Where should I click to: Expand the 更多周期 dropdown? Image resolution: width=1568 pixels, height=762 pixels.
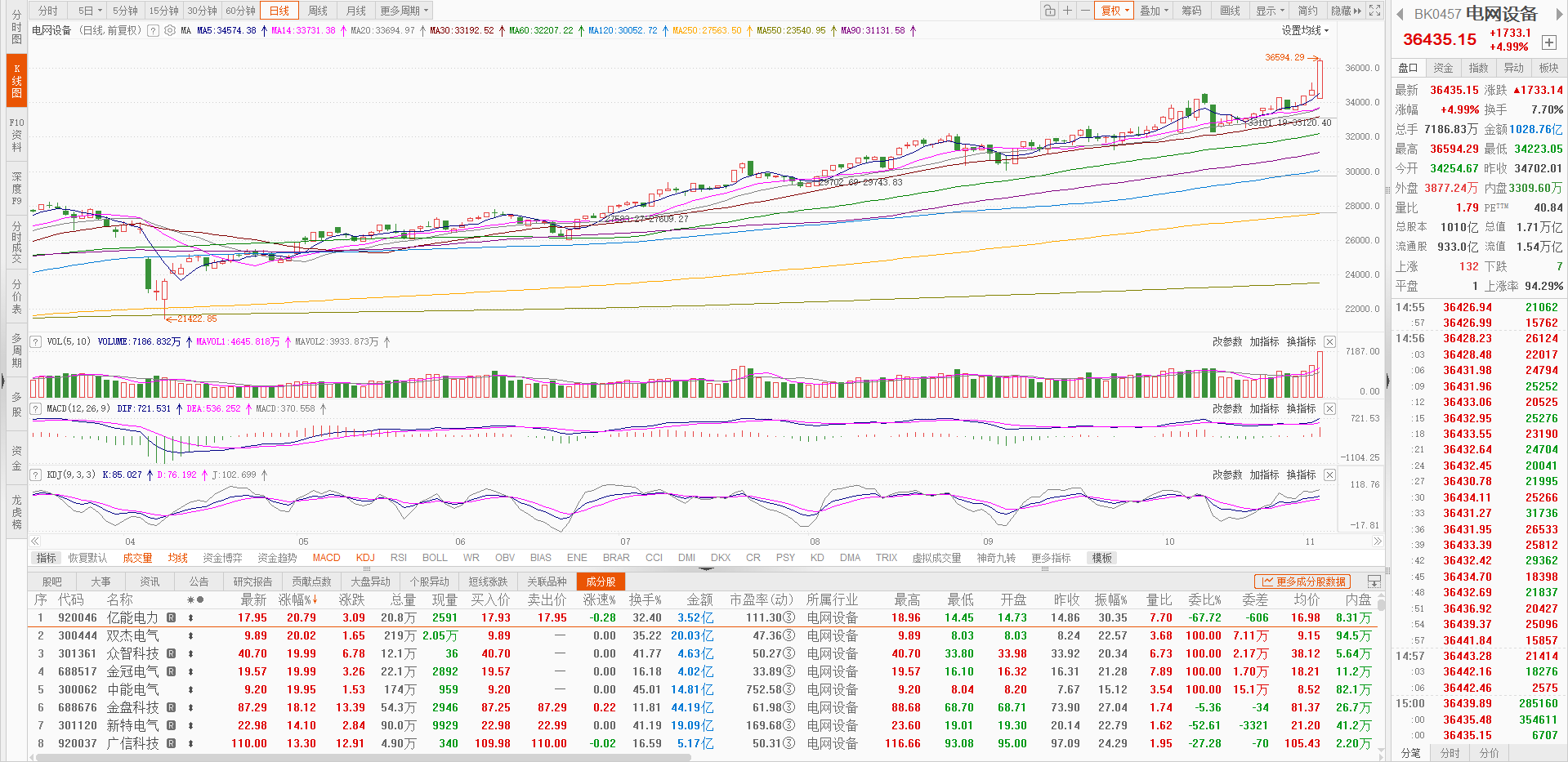(404, 11)
